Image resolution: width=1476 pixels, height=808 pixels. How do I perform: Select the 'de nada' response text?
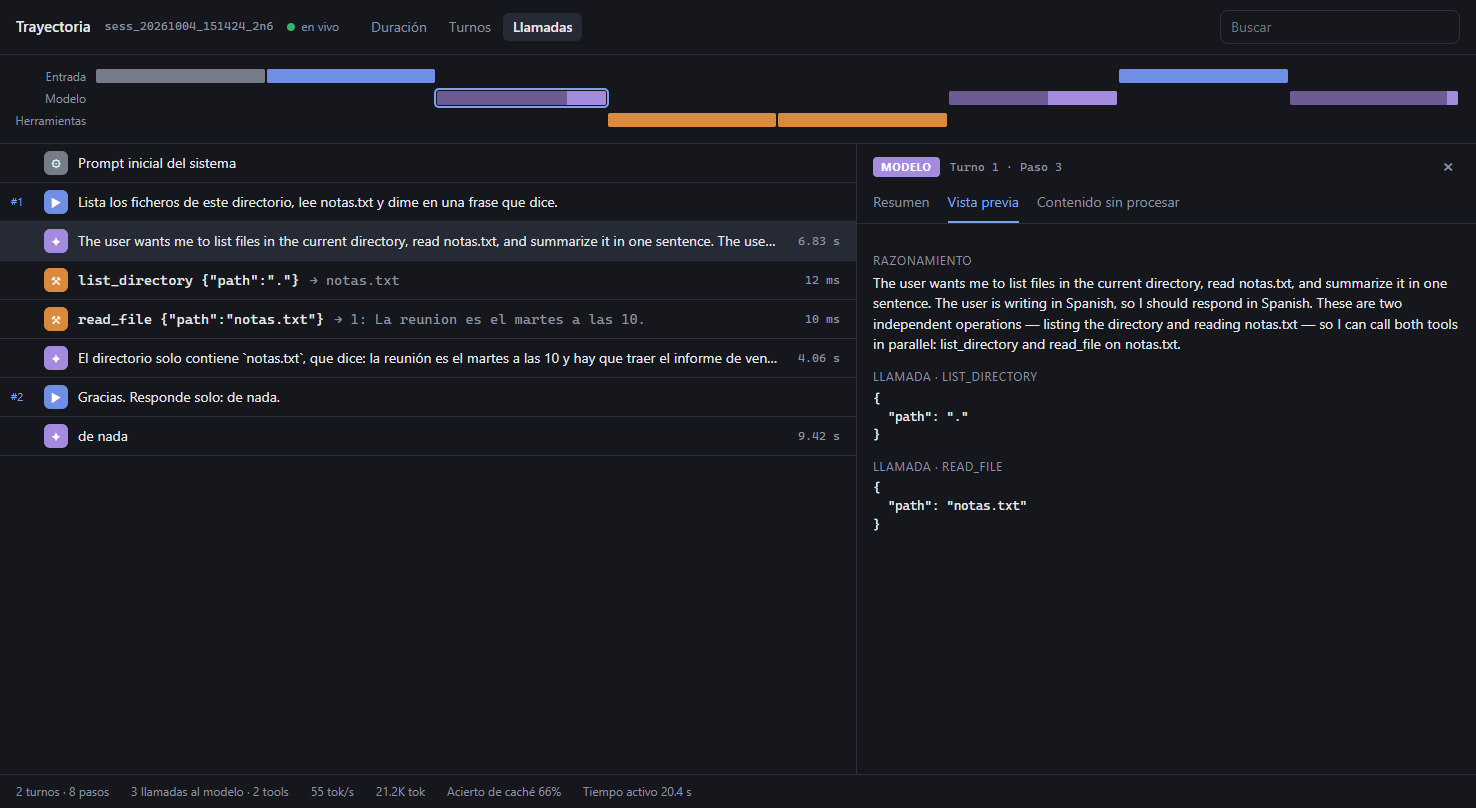coord(103,436)
